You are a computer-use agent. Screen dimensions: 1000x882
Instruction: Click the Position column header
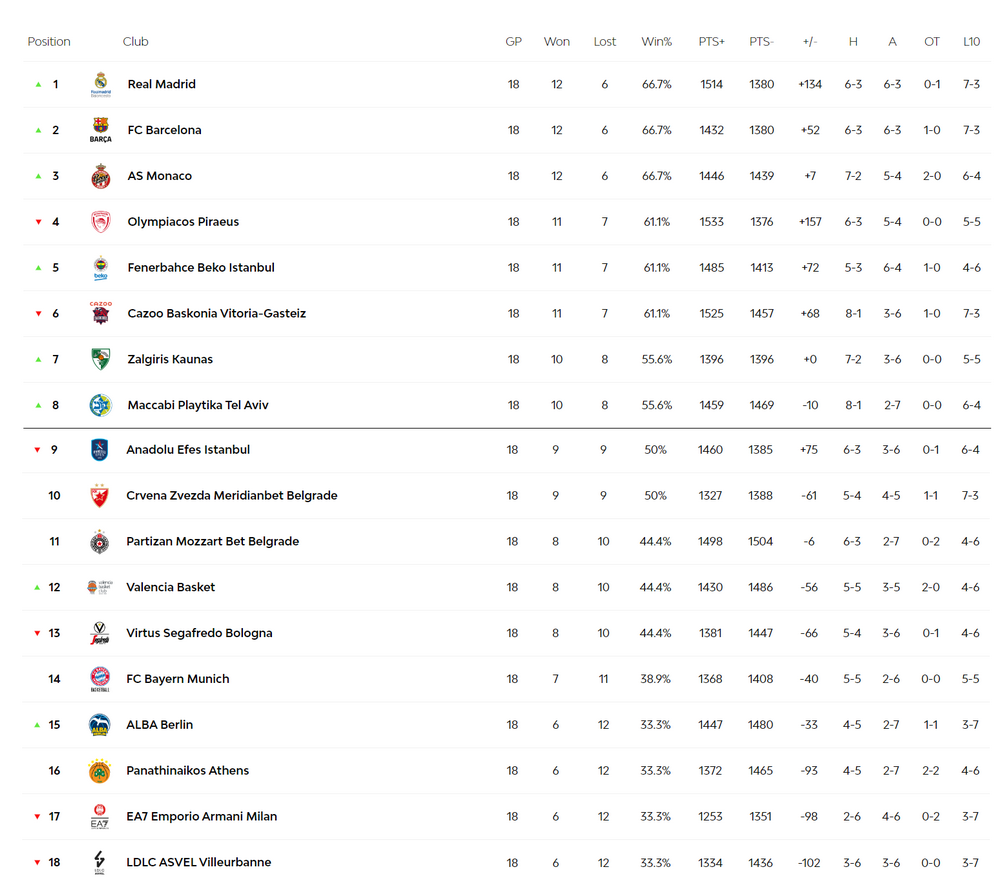point(48,41)
